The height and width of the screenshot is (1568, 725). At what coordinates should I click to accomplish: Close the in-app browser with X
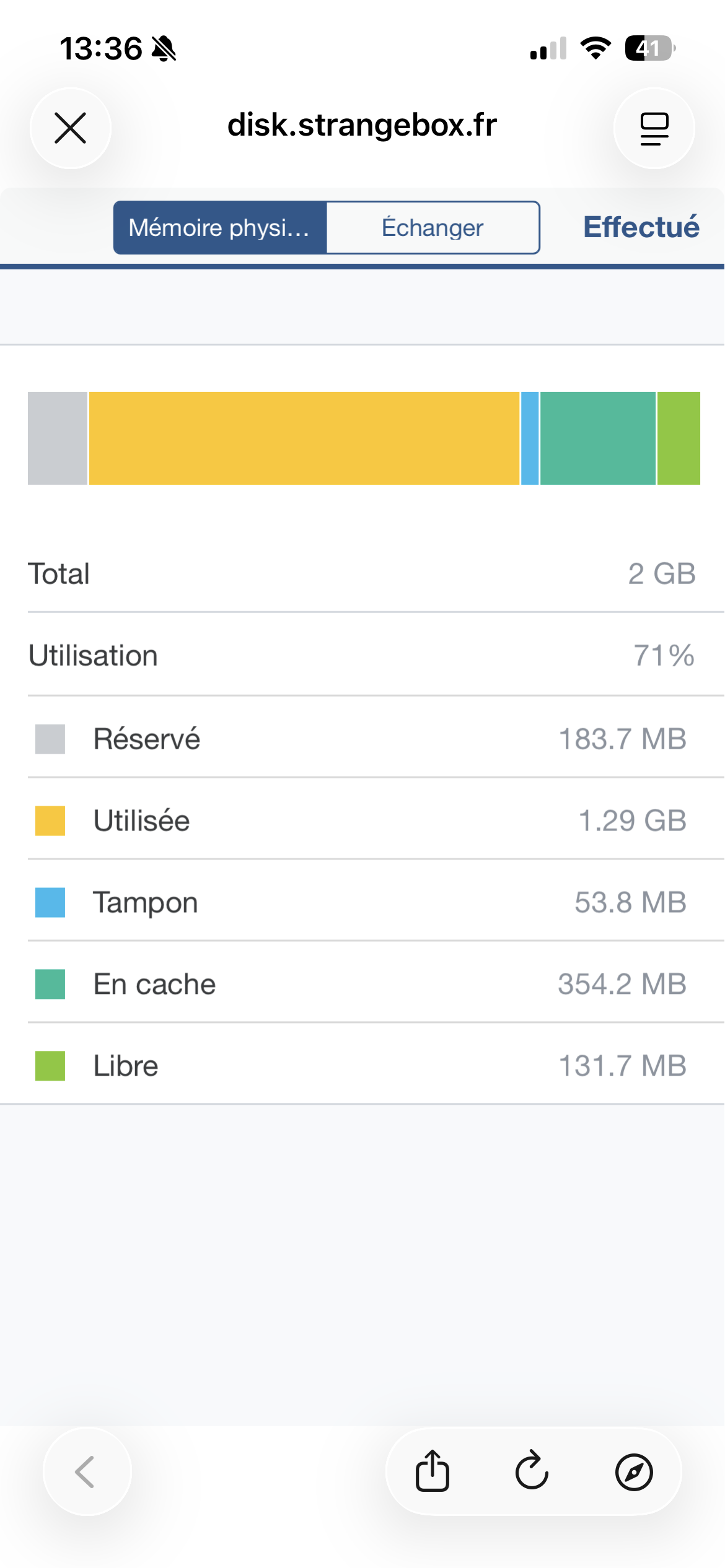pyautogui.click(x=71, y=128)
